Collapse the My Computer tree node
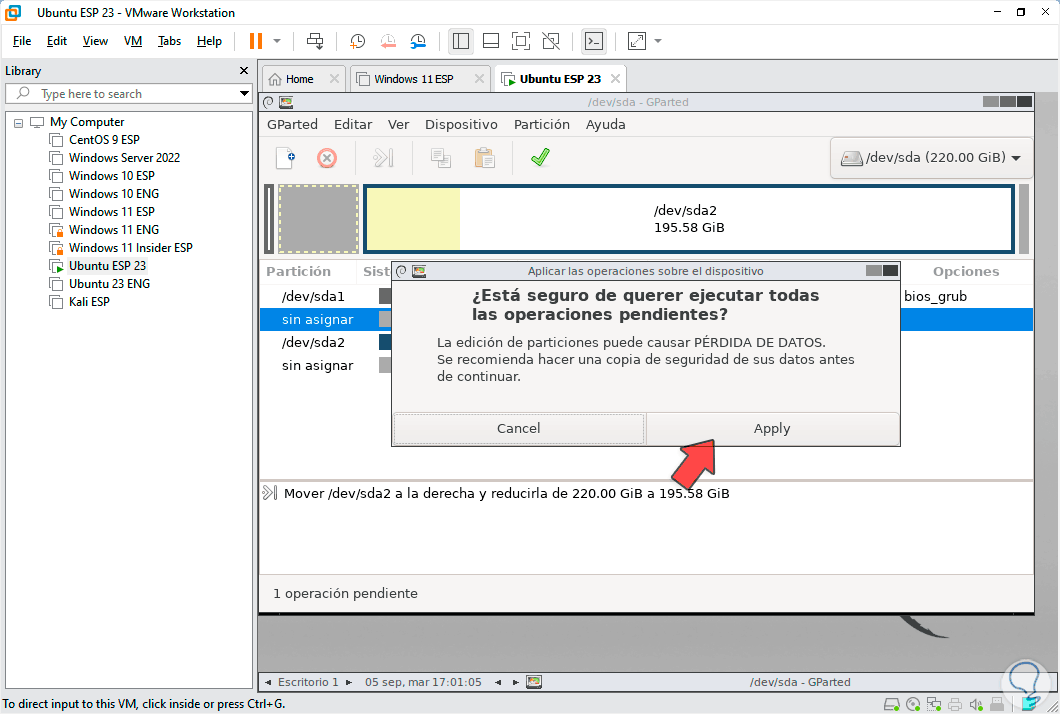The height and width of the screenshot is (714, 1060). pyautogui.click(x=18, y=123)
